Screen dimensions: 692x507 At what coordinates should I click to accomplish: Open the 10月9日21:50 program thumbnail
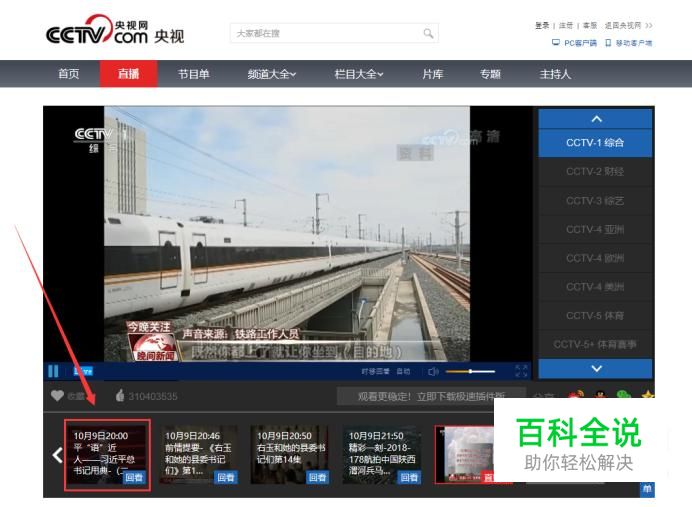coord(382,455)
